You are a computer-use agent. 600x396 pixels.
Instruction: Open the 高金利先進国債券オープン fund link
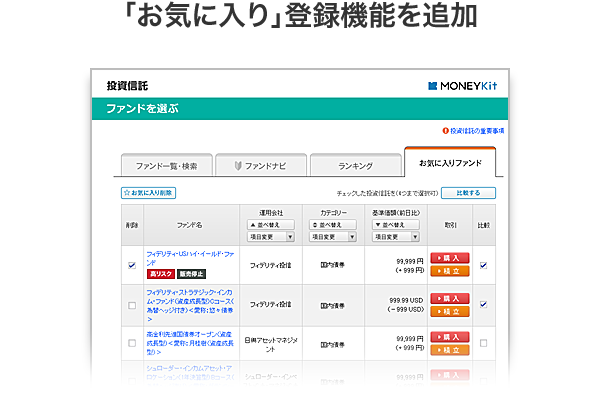point(190,343)
